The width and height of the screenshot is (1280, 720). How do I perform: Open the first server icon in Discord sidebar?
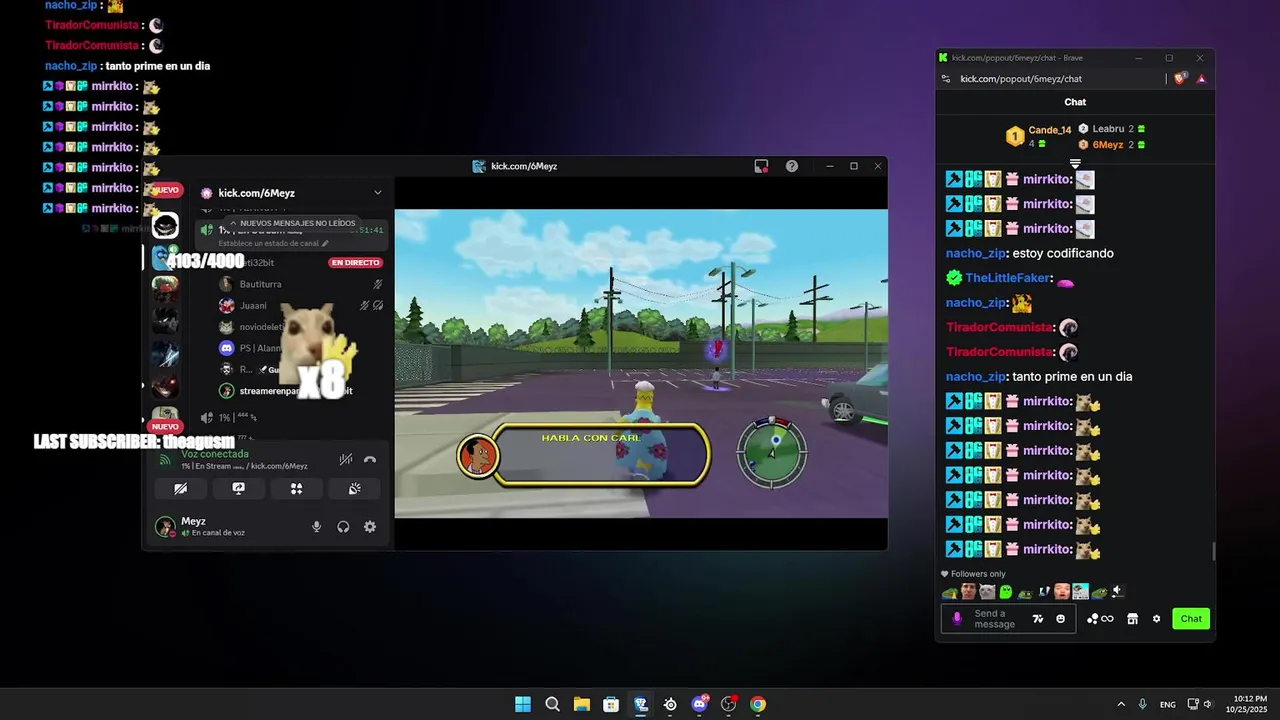coord(165,226)
